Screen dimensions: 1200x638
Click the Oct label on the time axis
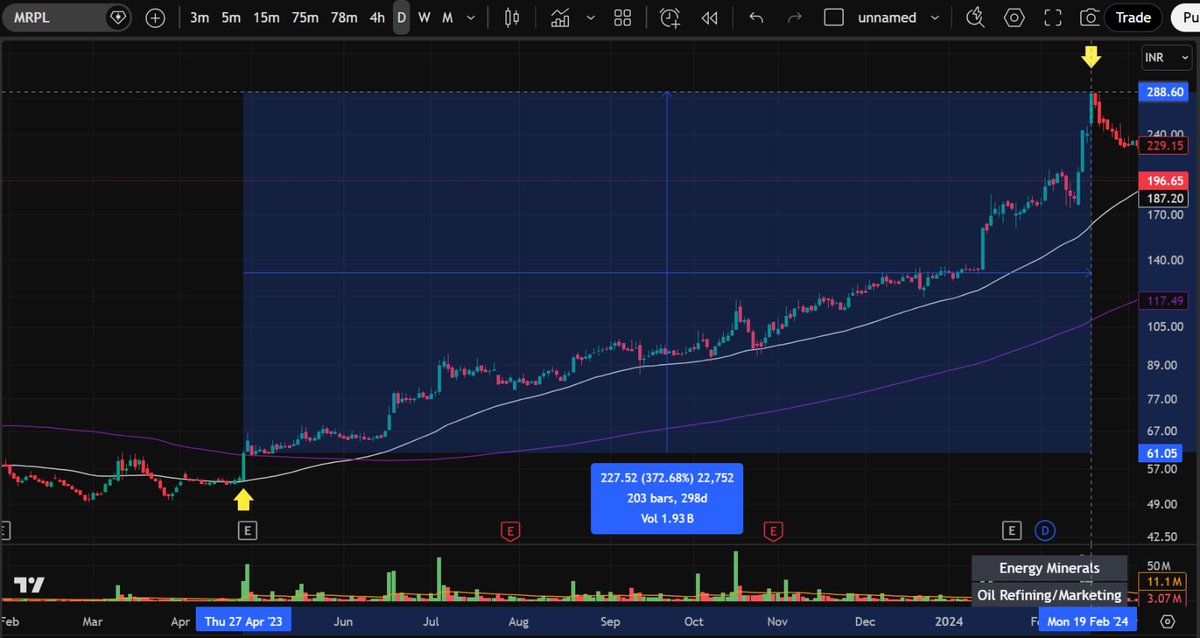click(x=693, y=621)
